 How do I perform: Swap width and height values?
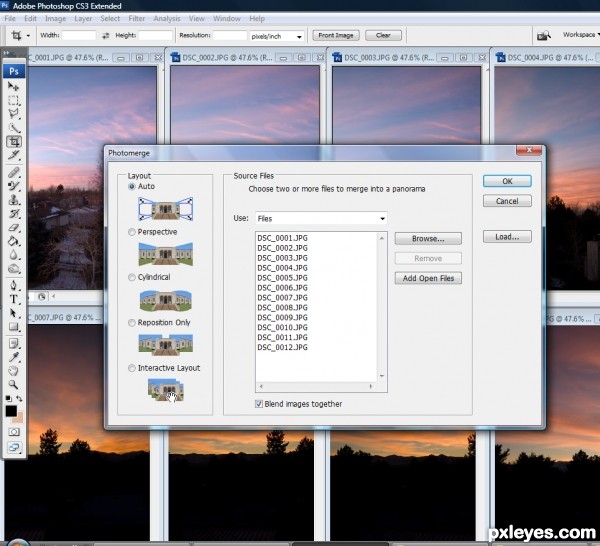106,36
